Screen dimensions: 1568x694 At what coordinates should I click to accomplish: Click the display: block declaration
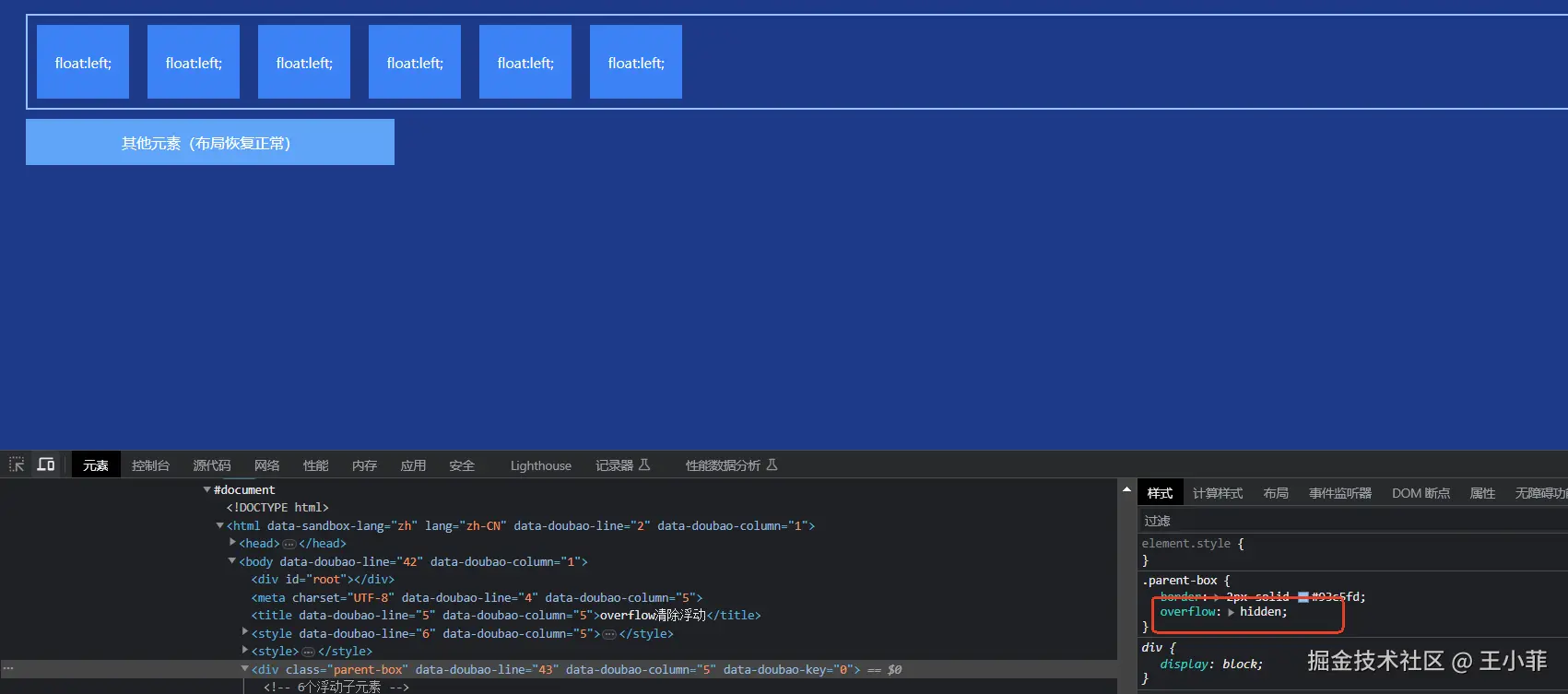coord(1211,665)
